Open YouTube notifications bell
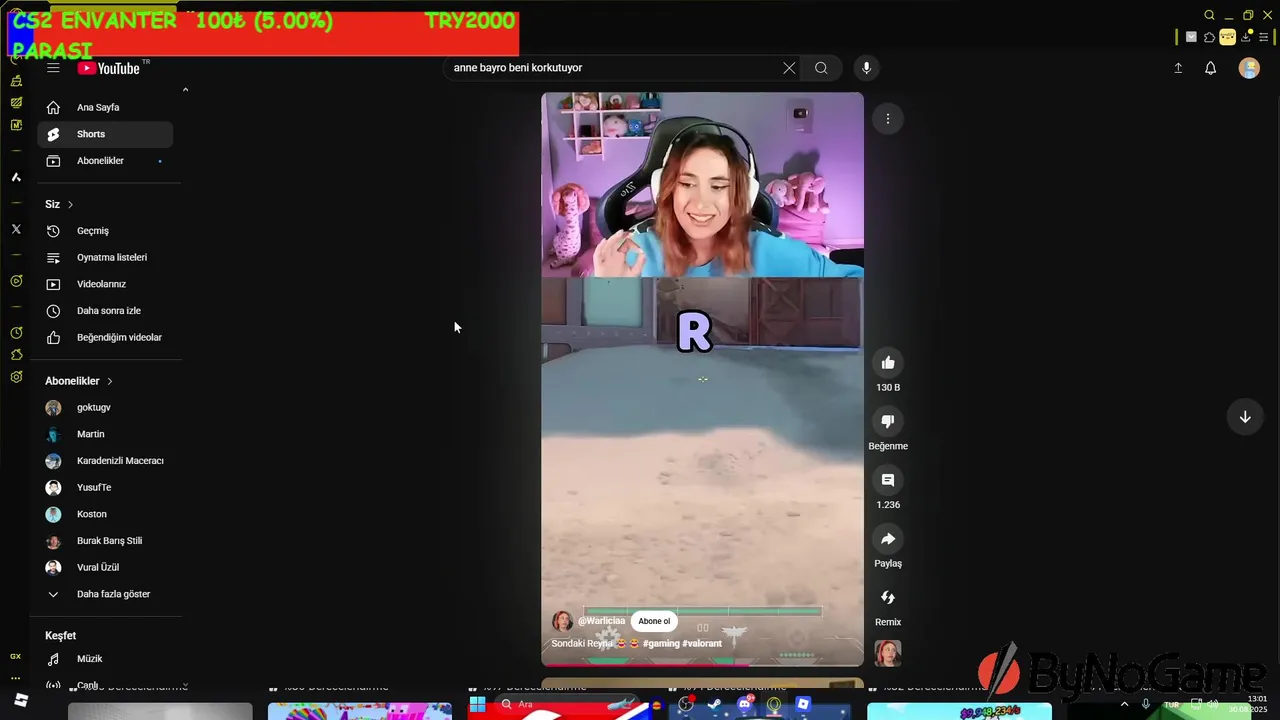The image size is (1280, 720). (x=1210, y=68)
